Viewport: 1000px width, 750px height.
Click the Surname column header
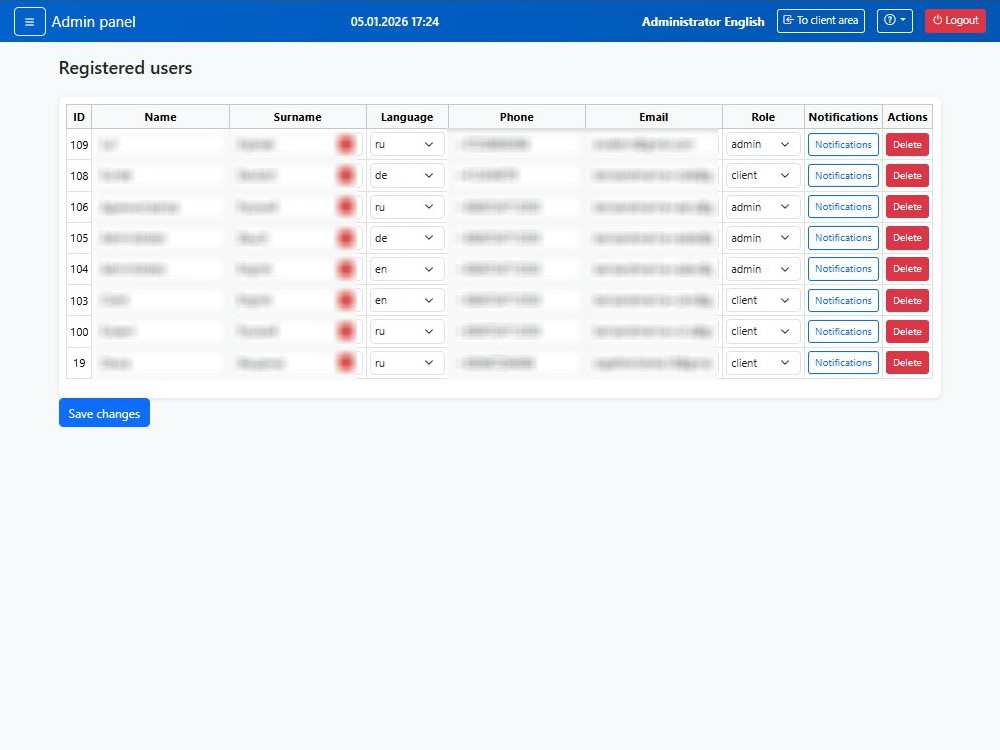click(x=297, y=117)
